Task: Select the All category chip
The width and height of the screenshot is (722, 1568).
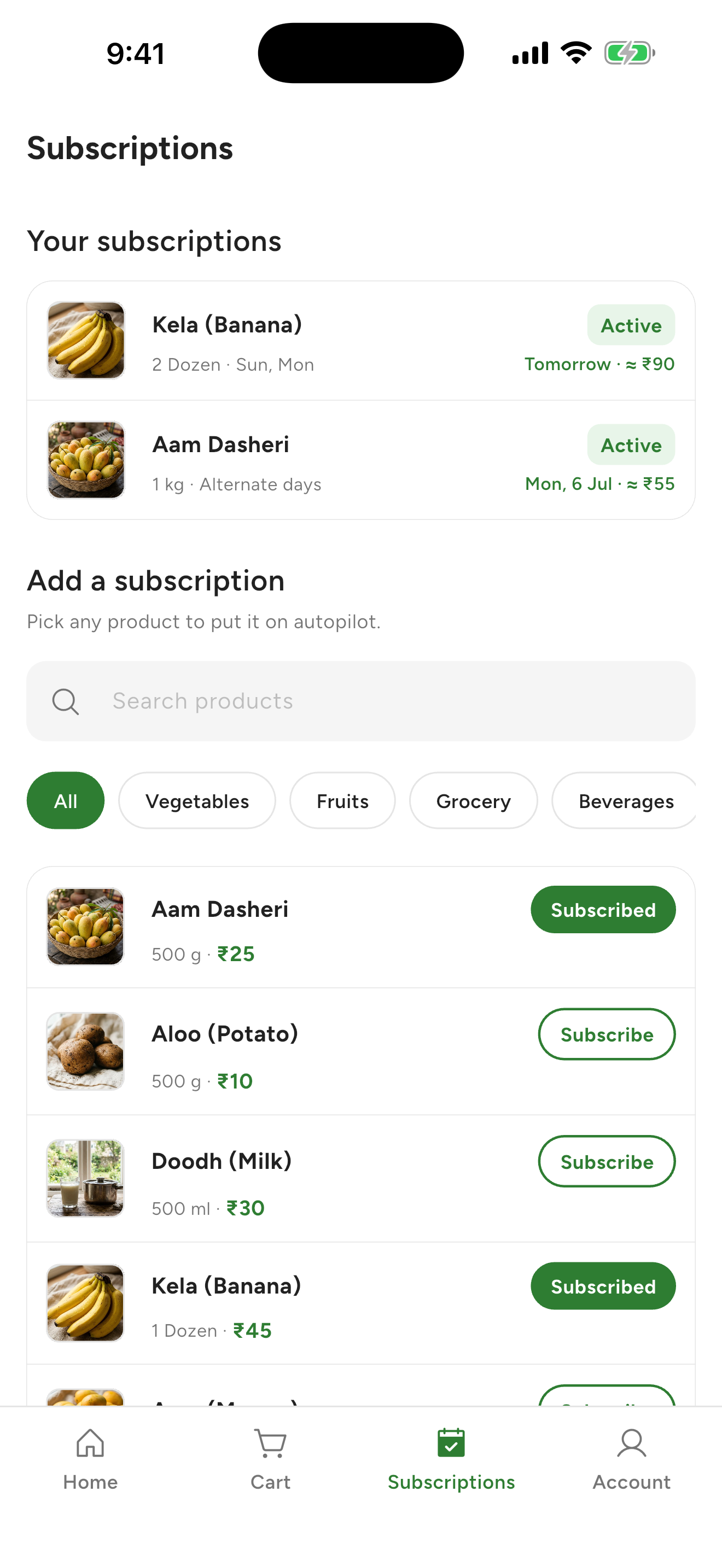Action: (65, 800)
